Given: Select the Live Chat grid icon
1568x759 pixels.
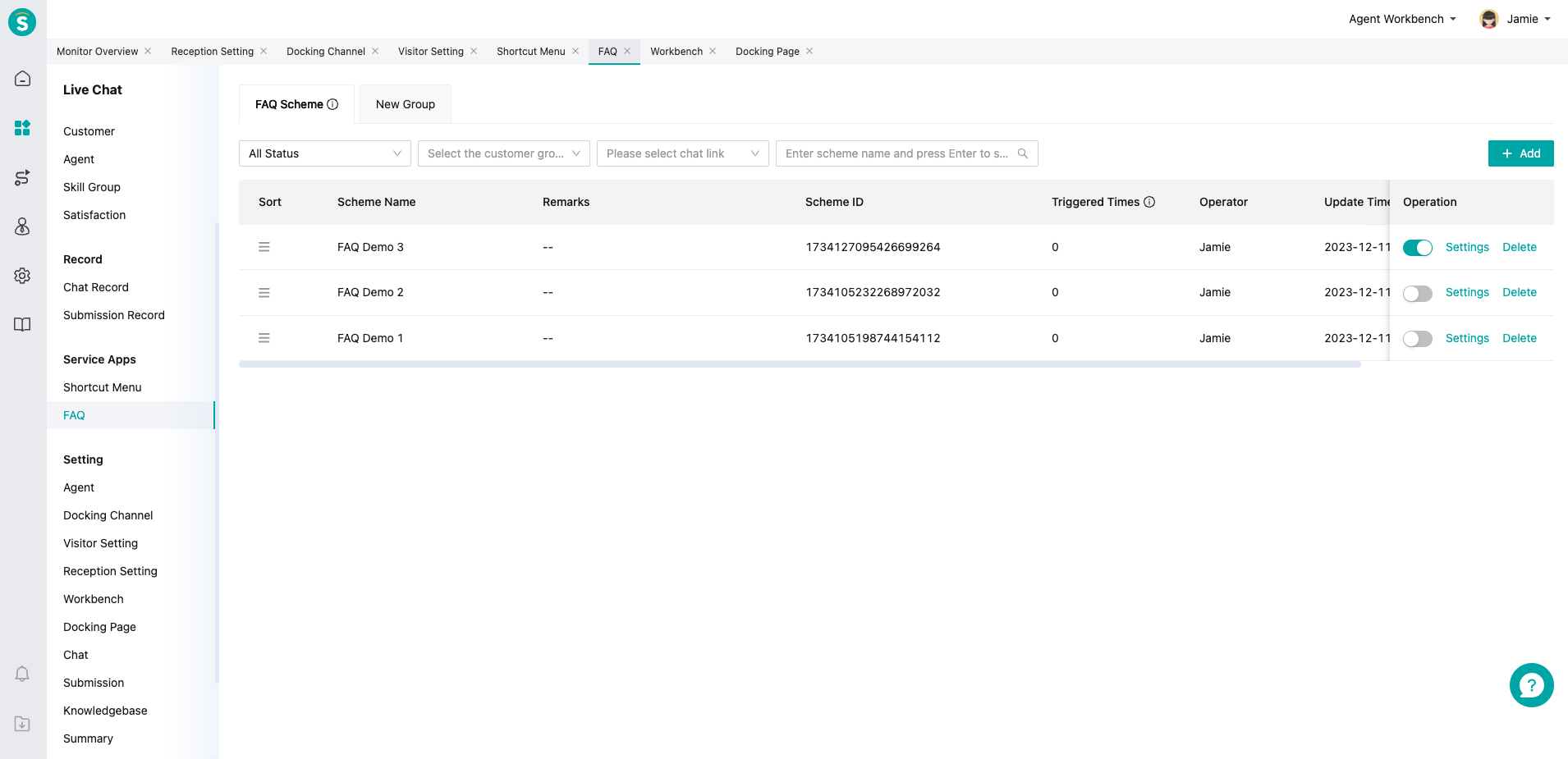Looking at the screenshot, I should coord(22,128).
